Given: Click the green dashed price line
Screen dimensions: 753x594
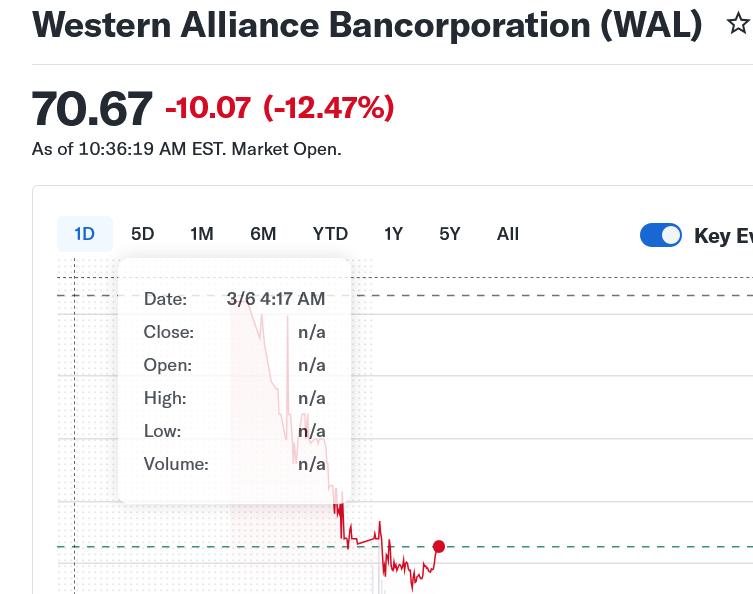Looking at the screenshot, I should 600,547.
